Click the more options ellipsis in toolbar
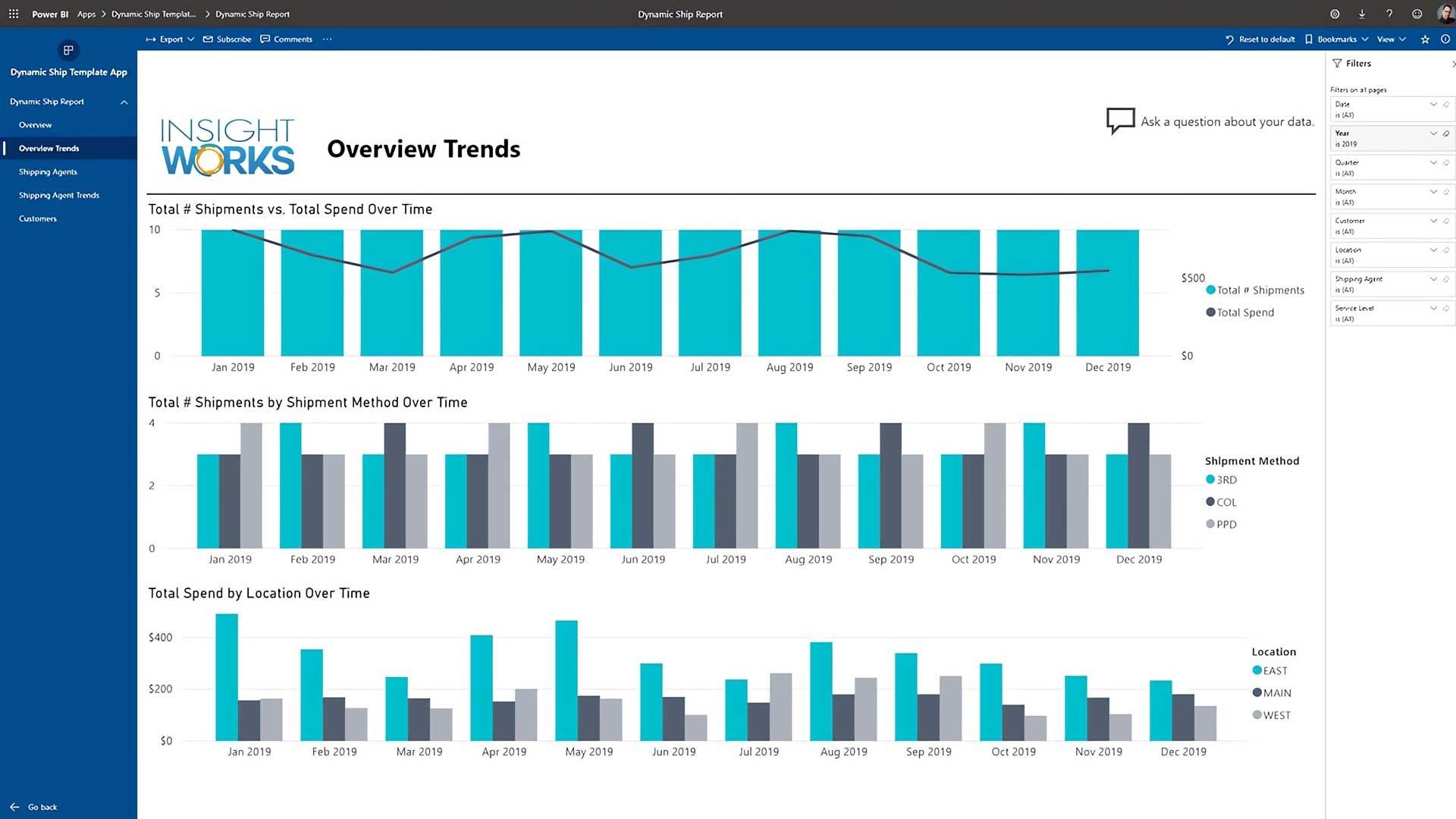This screenshot has height=819, width=1456. pos(327,39)
